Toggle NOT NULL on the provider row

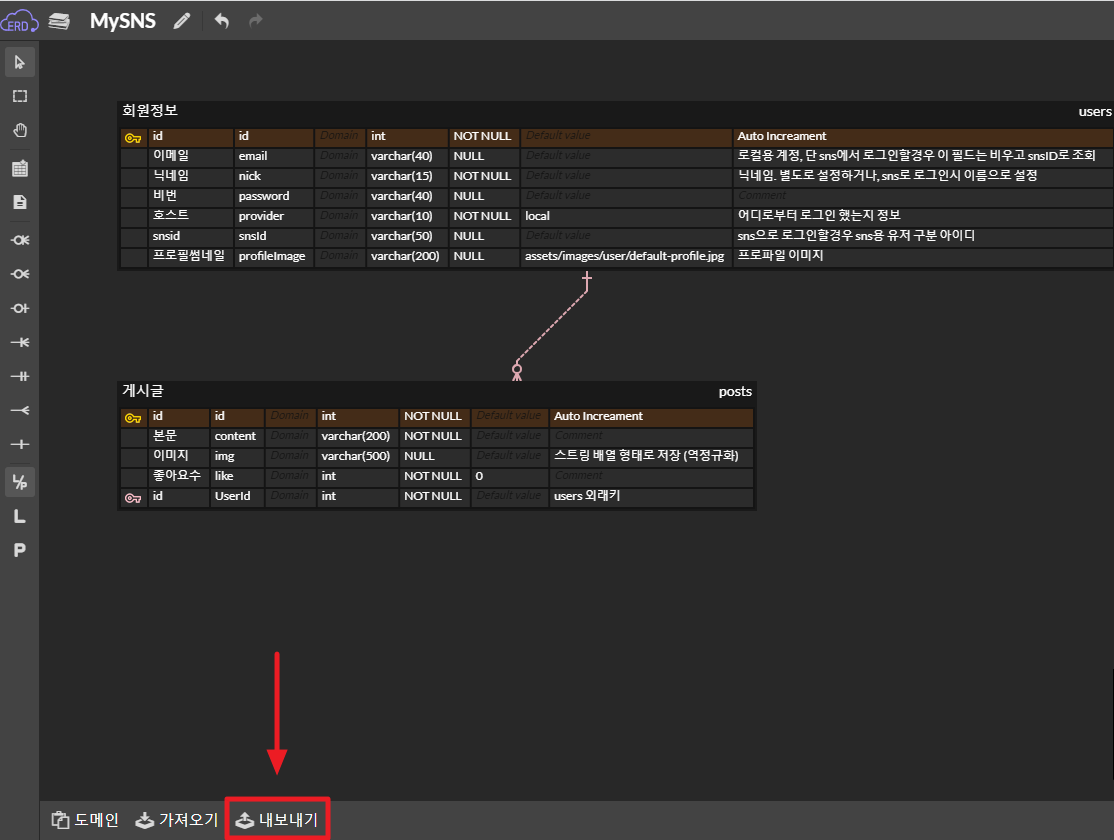pyautogui.click(x=483, y=216)
